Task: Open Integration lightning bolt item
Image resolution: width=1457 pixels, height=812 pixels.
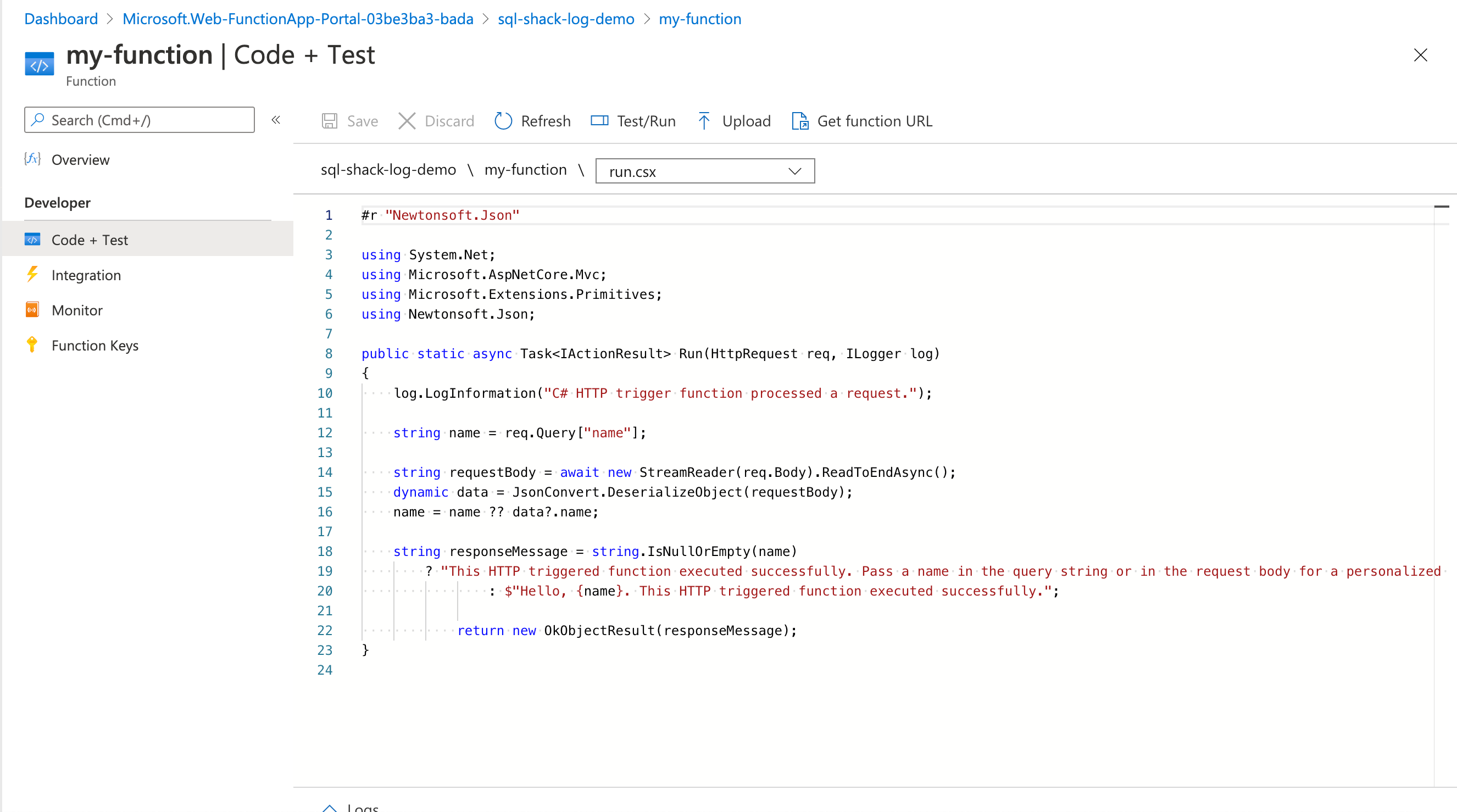Action: [86, 275]
